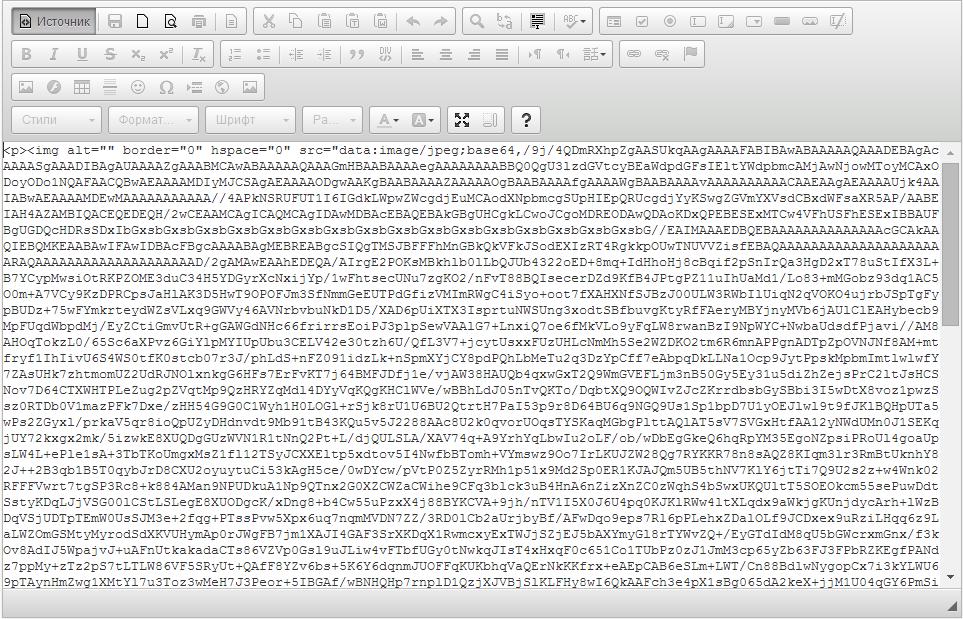
Task: Center align the text
Action: click(x=446, y=54)
